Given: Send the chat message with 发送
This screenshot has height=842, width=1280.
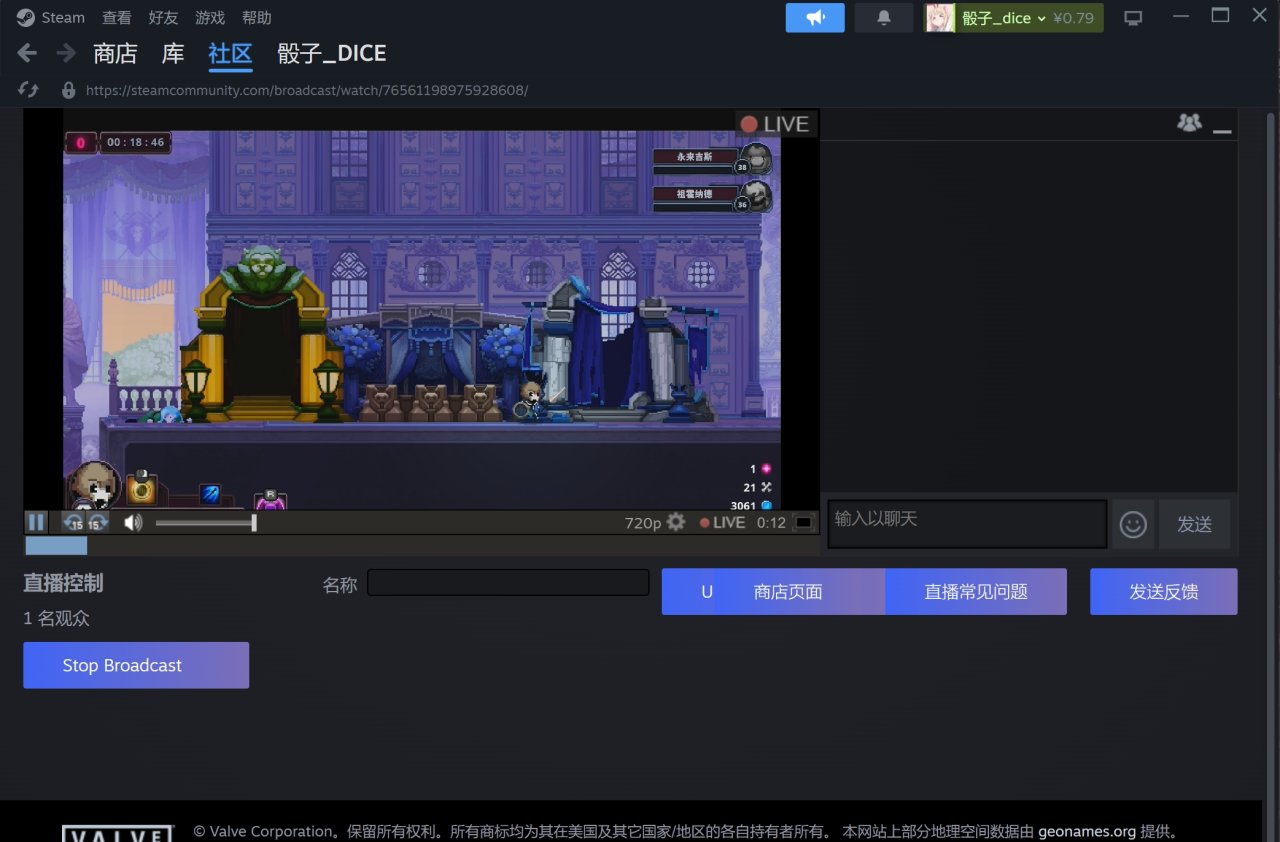Looking at the screenshot, I should click(x=1194, y=524).
